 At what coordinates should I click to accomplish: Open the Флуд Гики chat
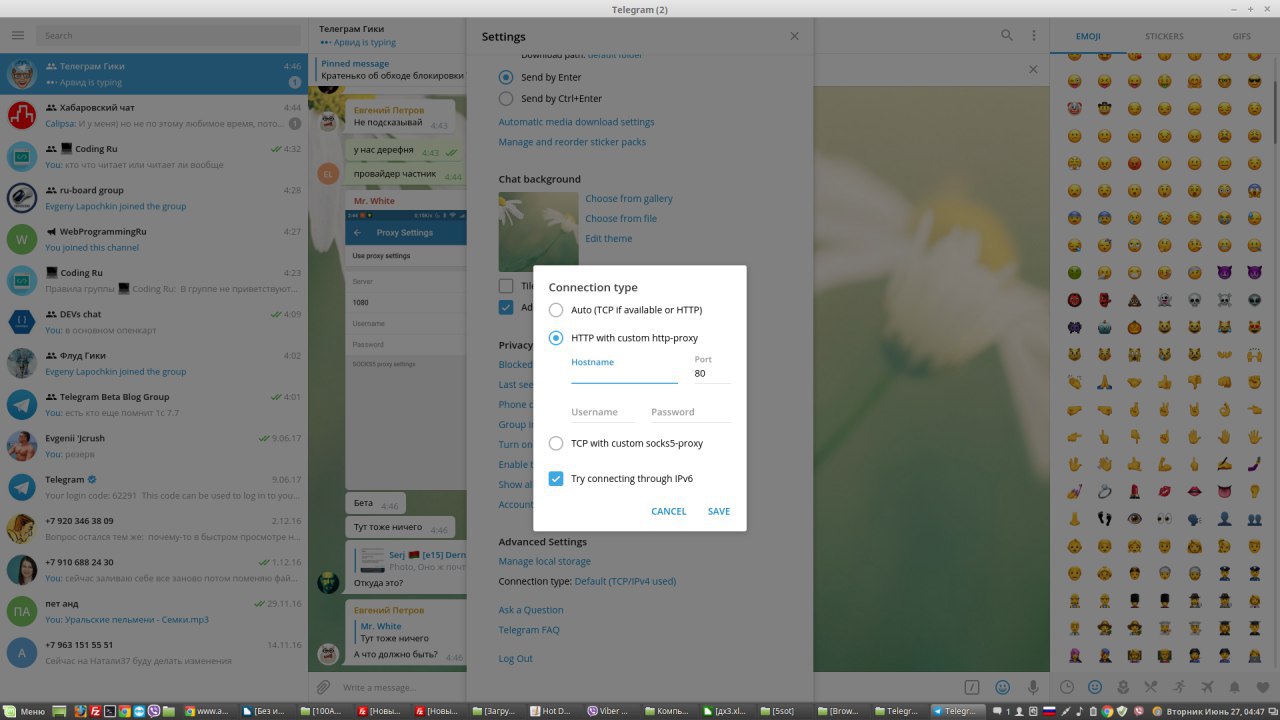tap(154, 364)
